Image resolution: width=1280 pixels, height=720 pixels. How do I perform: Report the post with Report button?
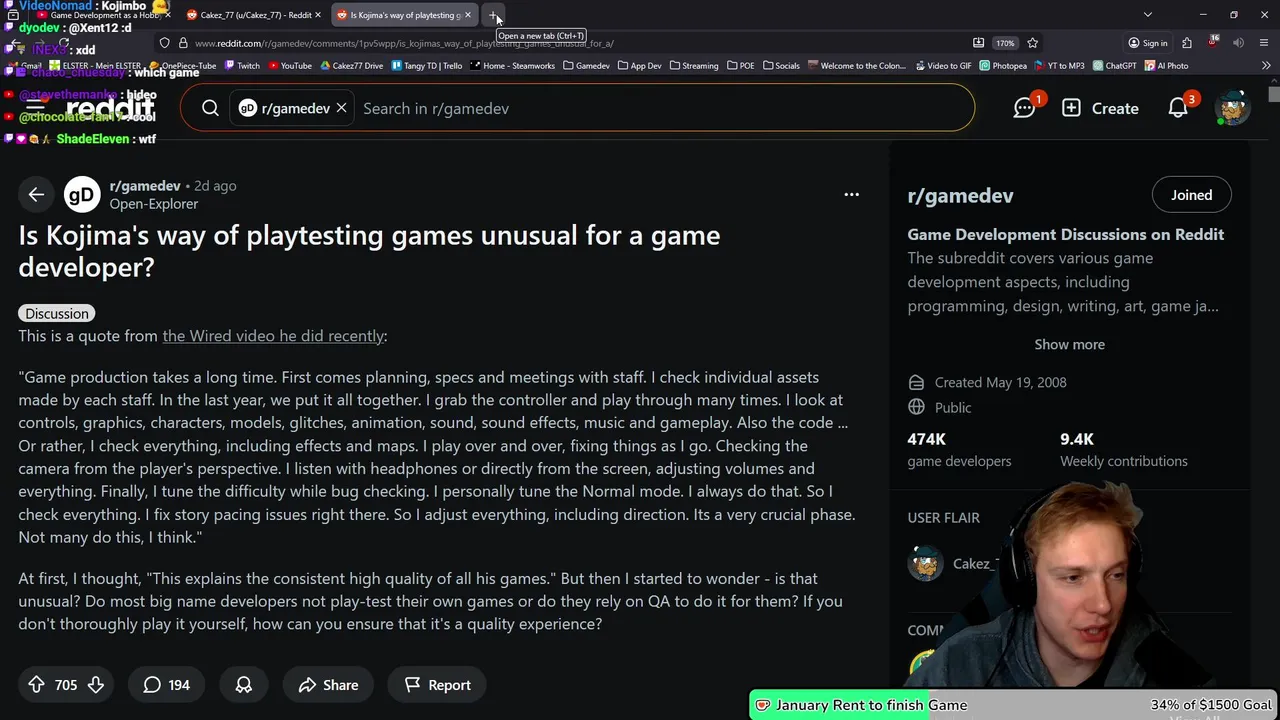click(x=437, y=685)
